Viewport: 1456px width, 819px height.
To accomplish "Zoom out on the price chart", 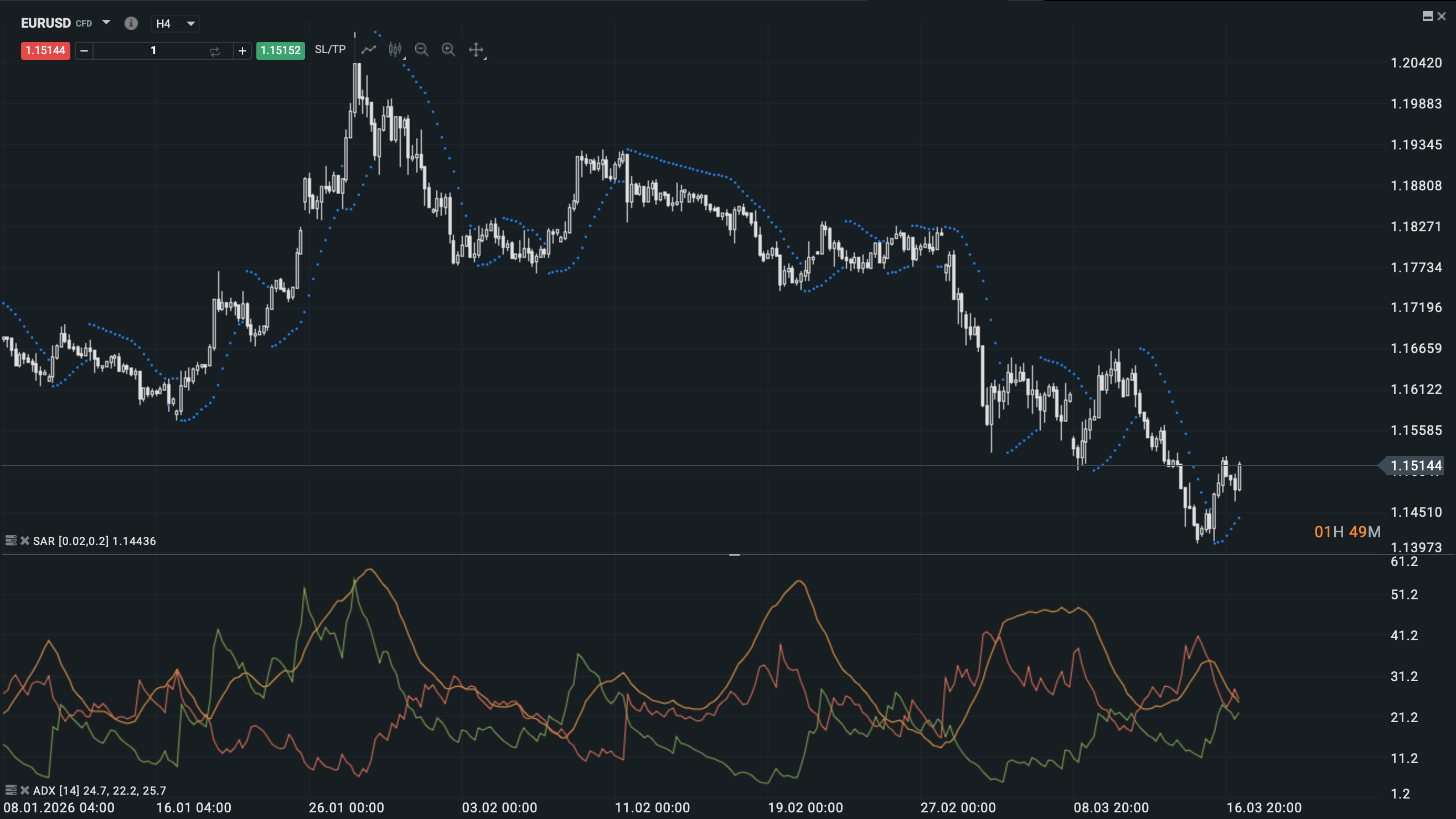I will [421, 50].
